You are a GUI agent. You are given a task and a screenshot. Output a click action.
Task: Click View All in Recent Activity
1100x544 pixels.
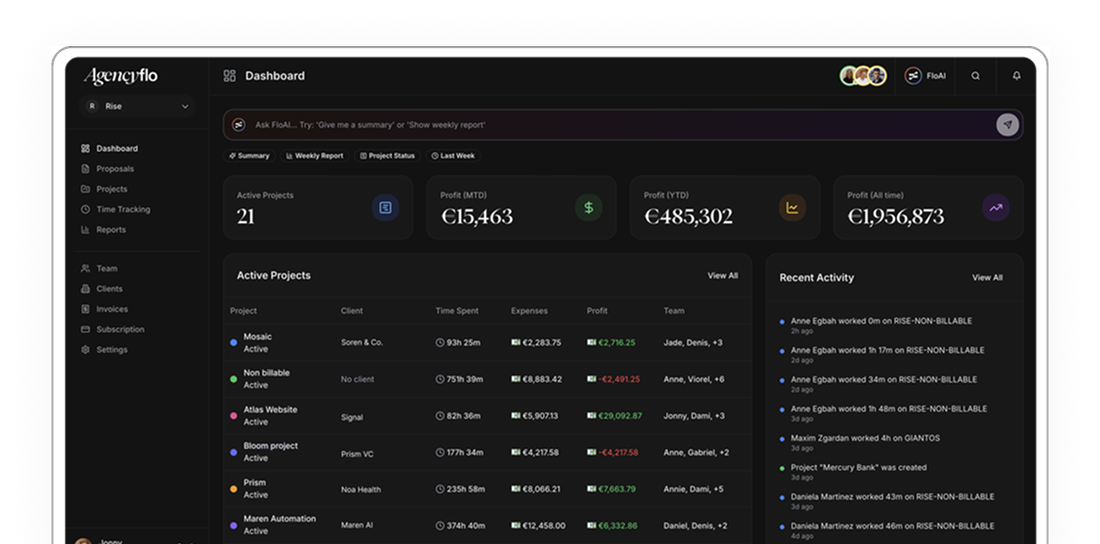[987, 278]
